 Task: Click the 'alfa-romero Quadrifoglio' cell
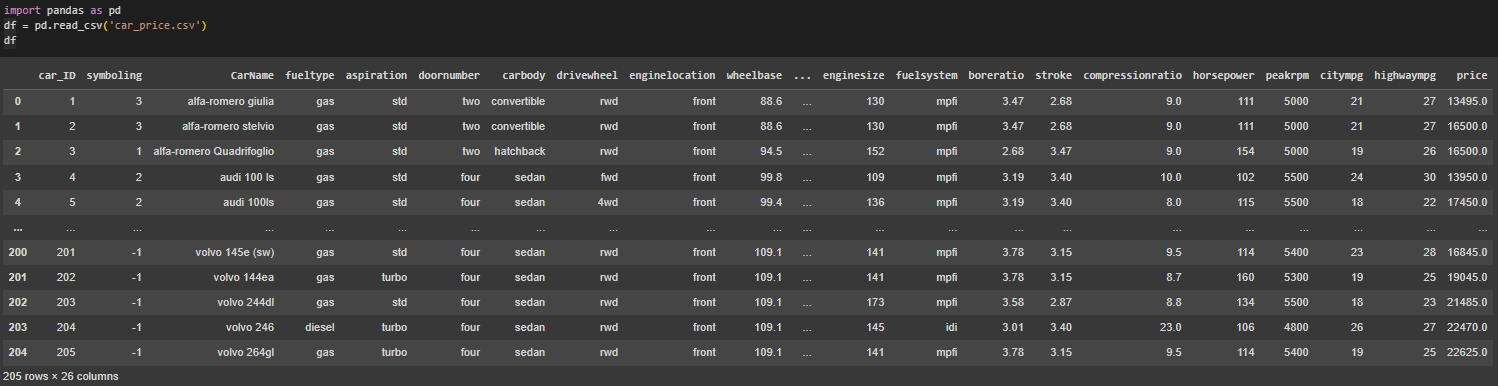pyautogui.click(x=214, y=151)
